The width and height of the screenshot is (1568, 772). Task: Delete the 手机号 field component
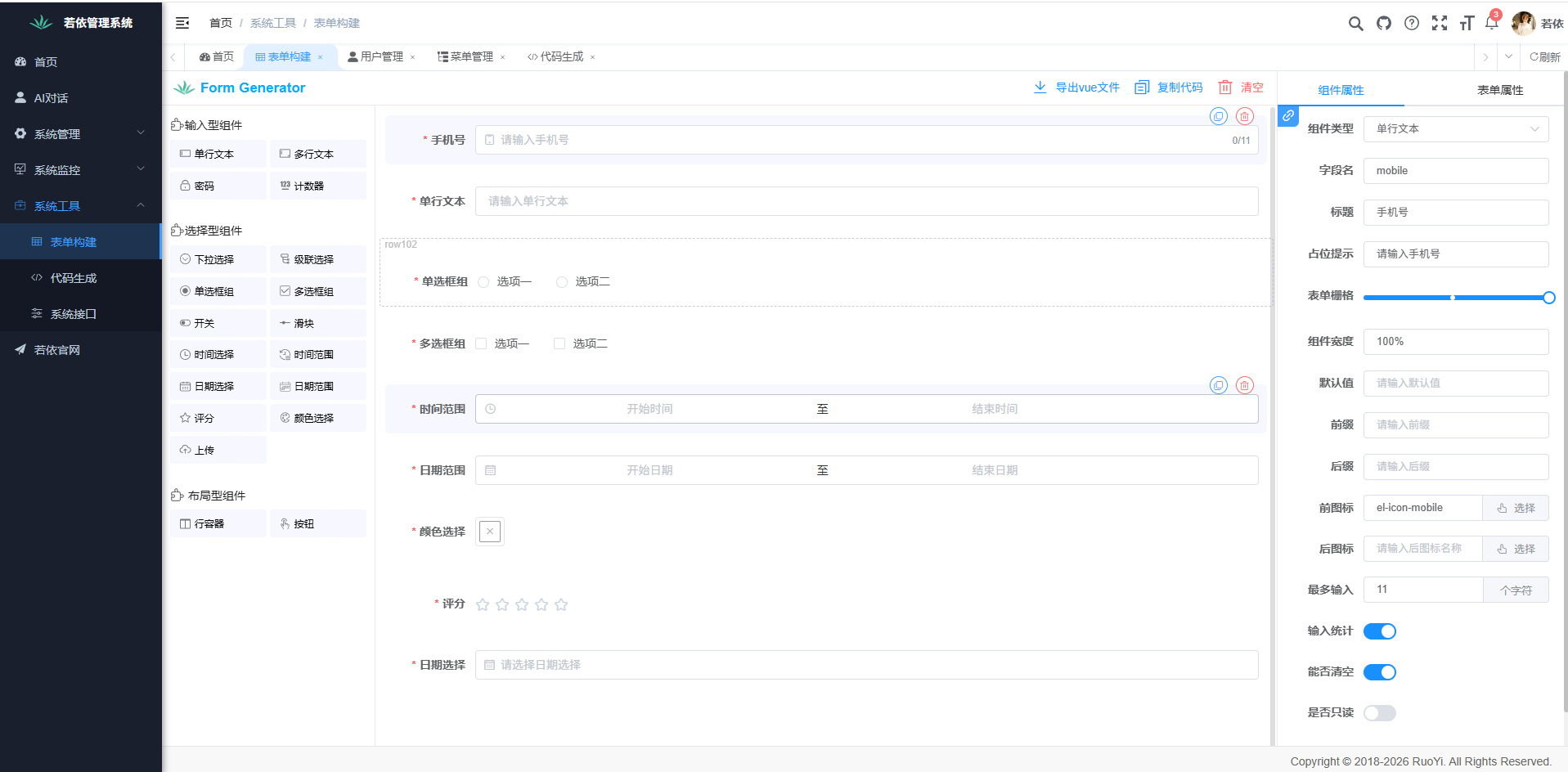coord(1245,116)
